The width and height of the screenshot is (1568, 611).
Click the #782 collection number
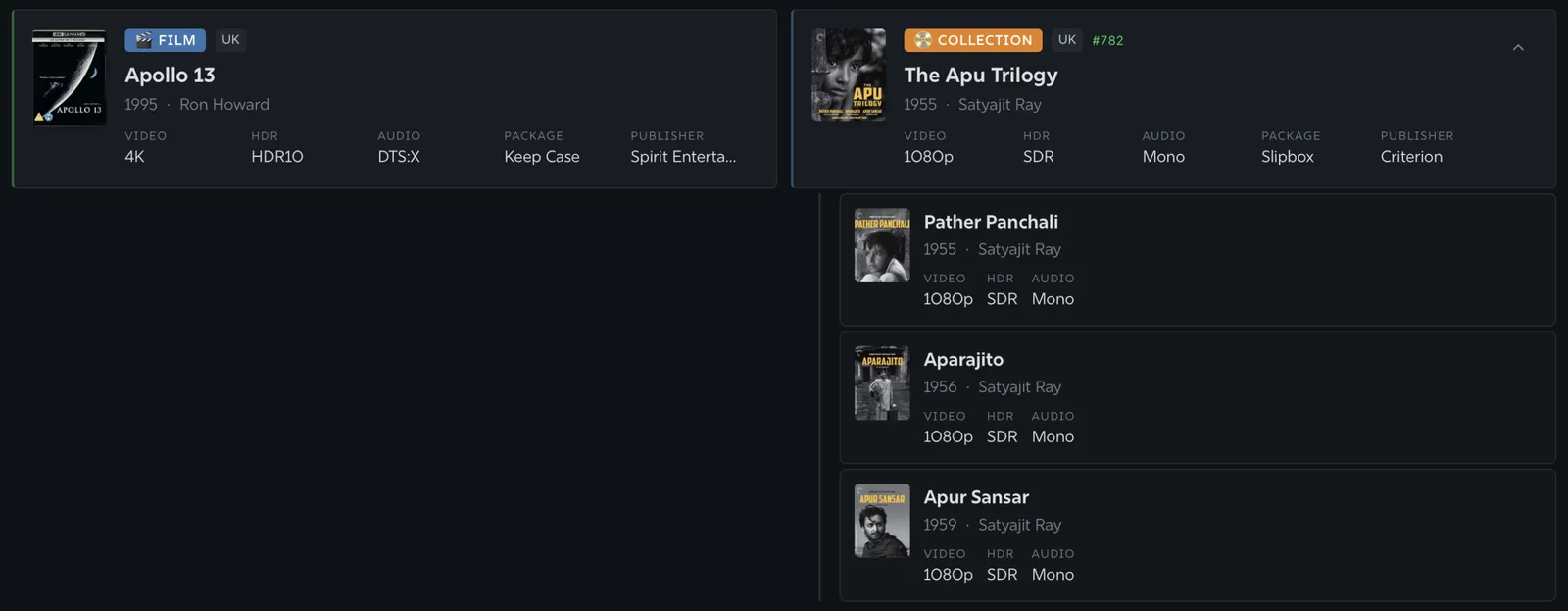(x=1107, y=40)
